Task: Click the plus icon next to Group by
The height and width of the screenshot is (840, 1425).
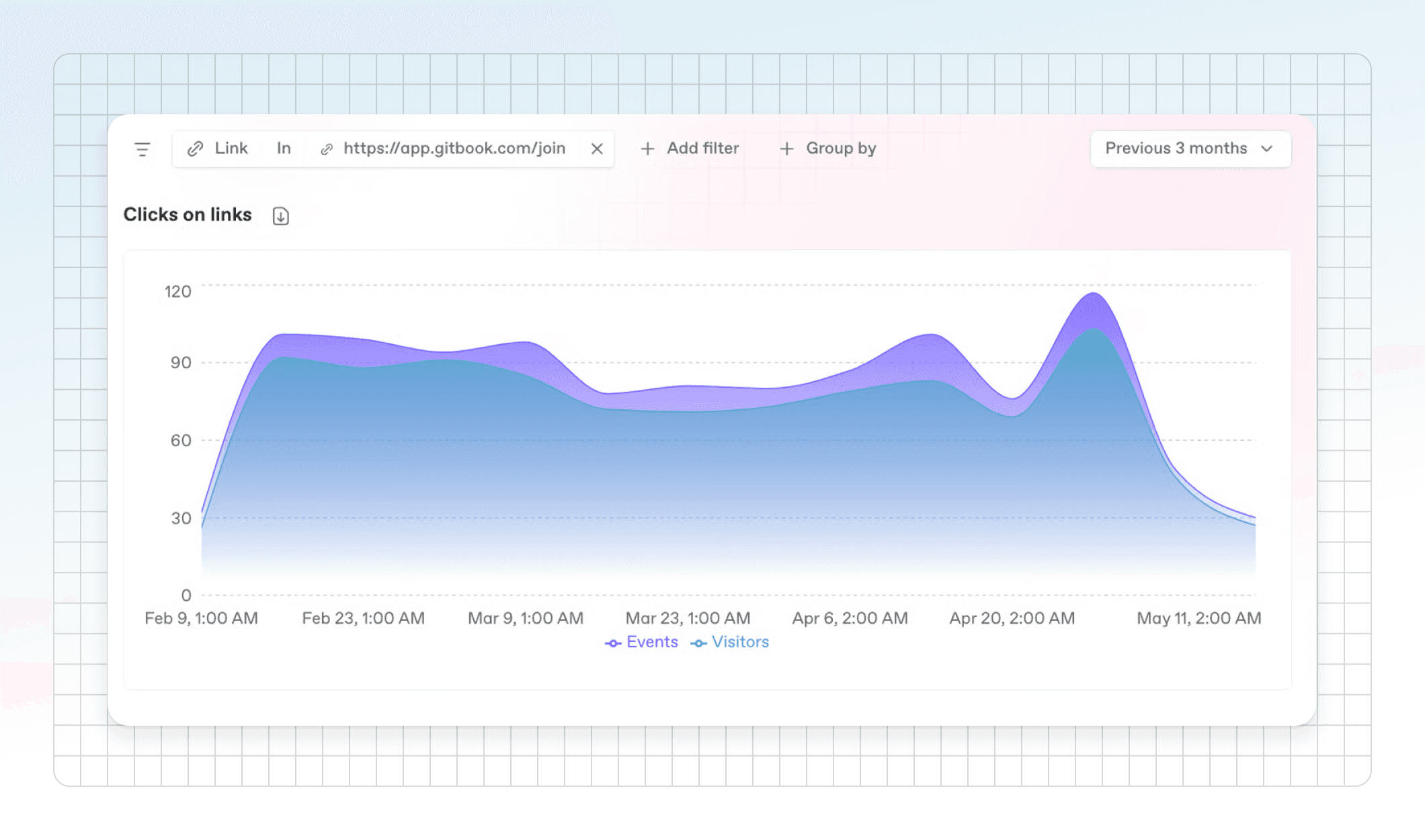Action: 786,149
